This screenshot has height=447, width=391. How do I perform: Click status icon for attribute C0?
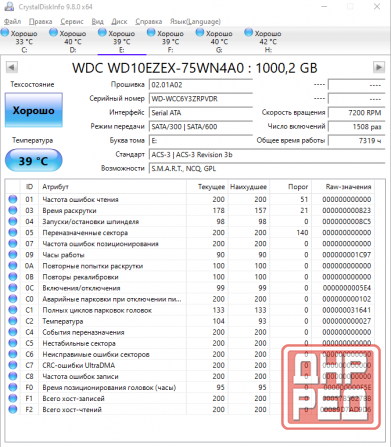(13, 299)
